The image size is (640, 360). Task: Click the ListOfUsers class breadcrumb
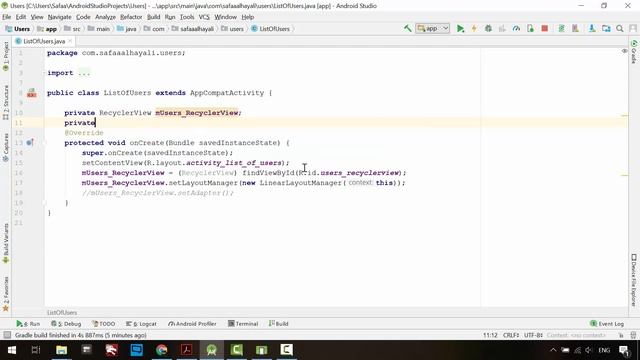[x=270, y=29]
